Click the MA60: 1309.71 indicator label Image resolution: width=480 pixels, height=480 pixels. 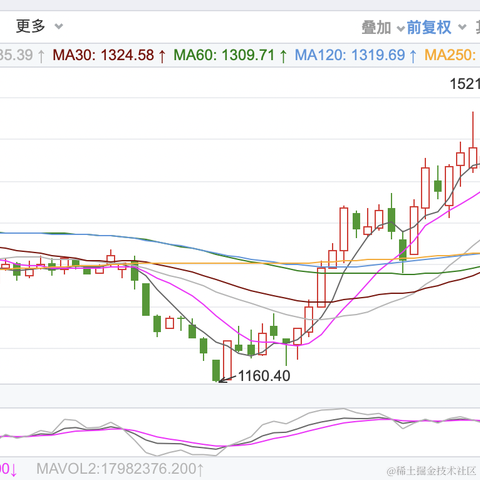point(230,55)
